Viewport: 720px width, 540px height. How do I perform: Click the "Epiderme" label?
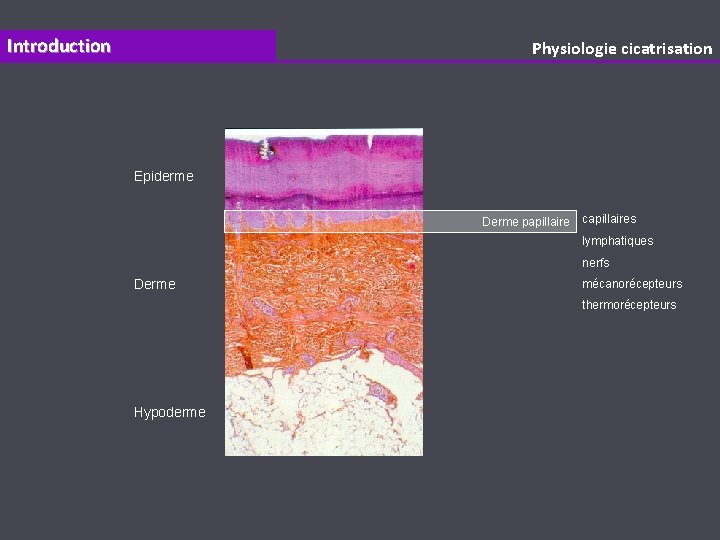[163, 176]
